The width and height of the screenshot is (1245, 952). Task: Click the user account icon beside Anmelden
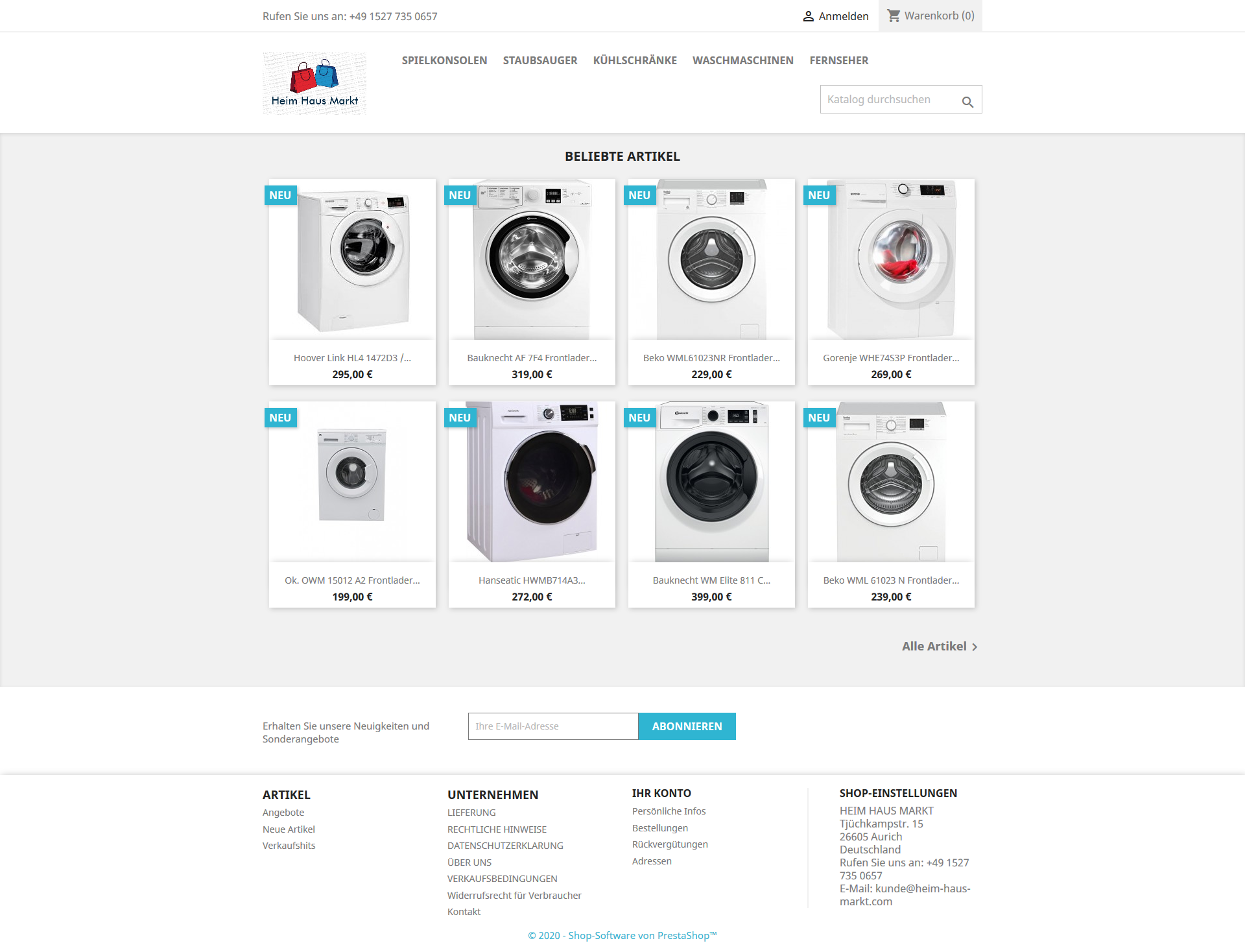point(808,16)
